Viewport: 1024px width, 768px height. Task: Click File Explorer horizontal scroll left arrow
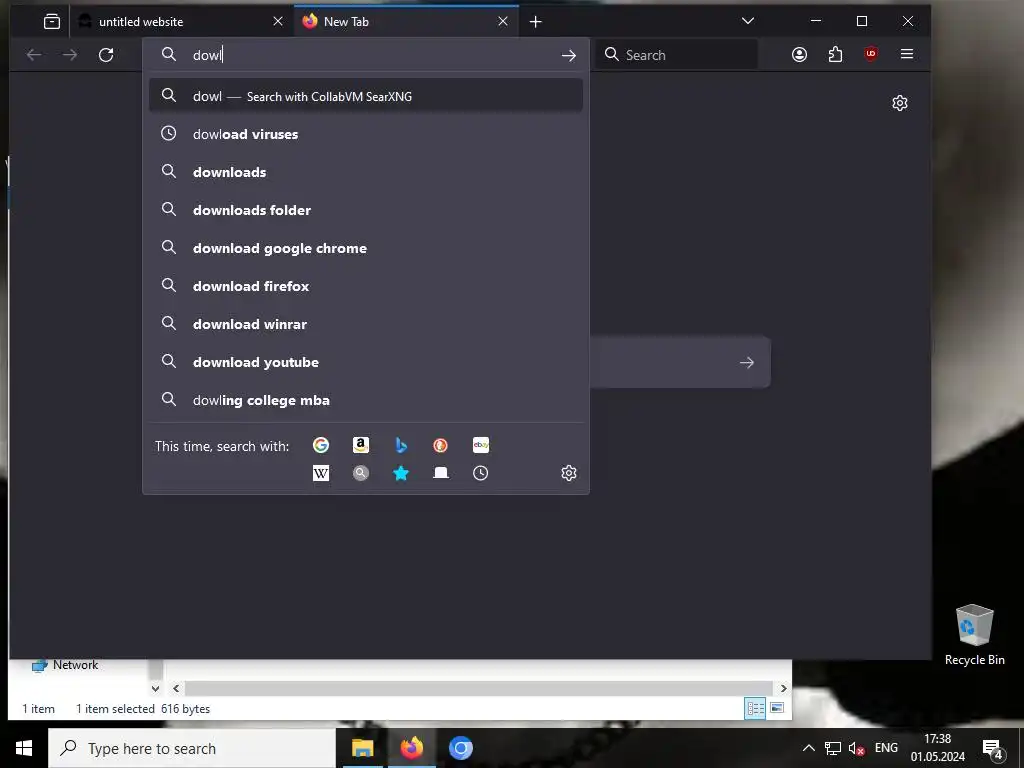click(176, 688)
